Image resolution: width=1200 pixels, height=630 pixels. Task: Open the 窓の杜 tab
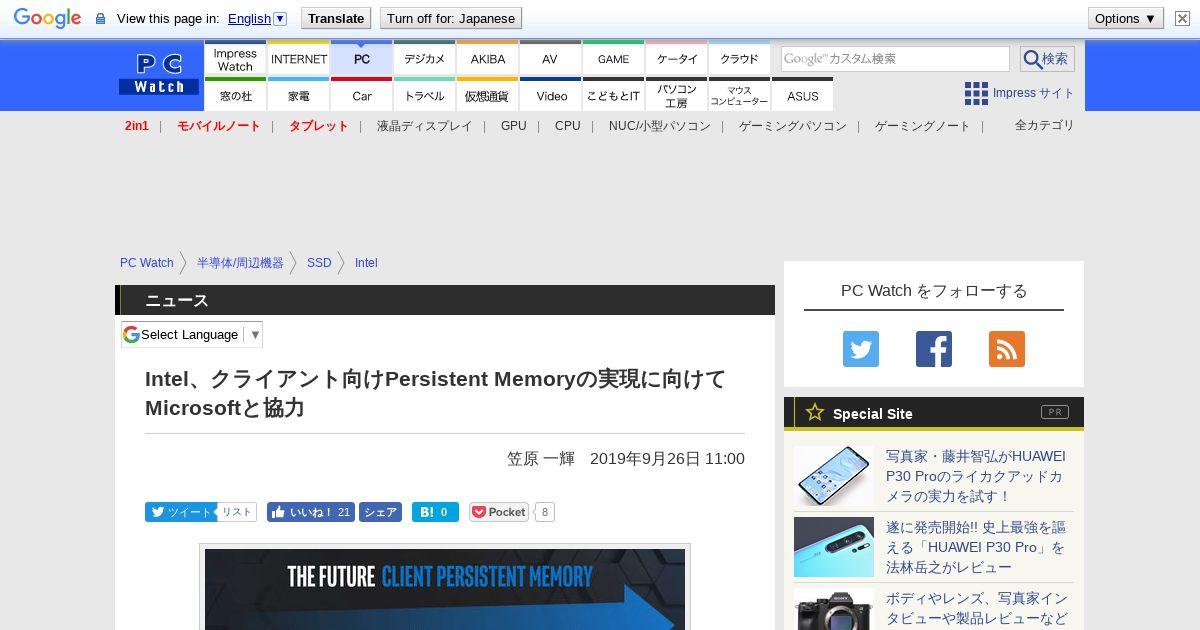point(235,95)
